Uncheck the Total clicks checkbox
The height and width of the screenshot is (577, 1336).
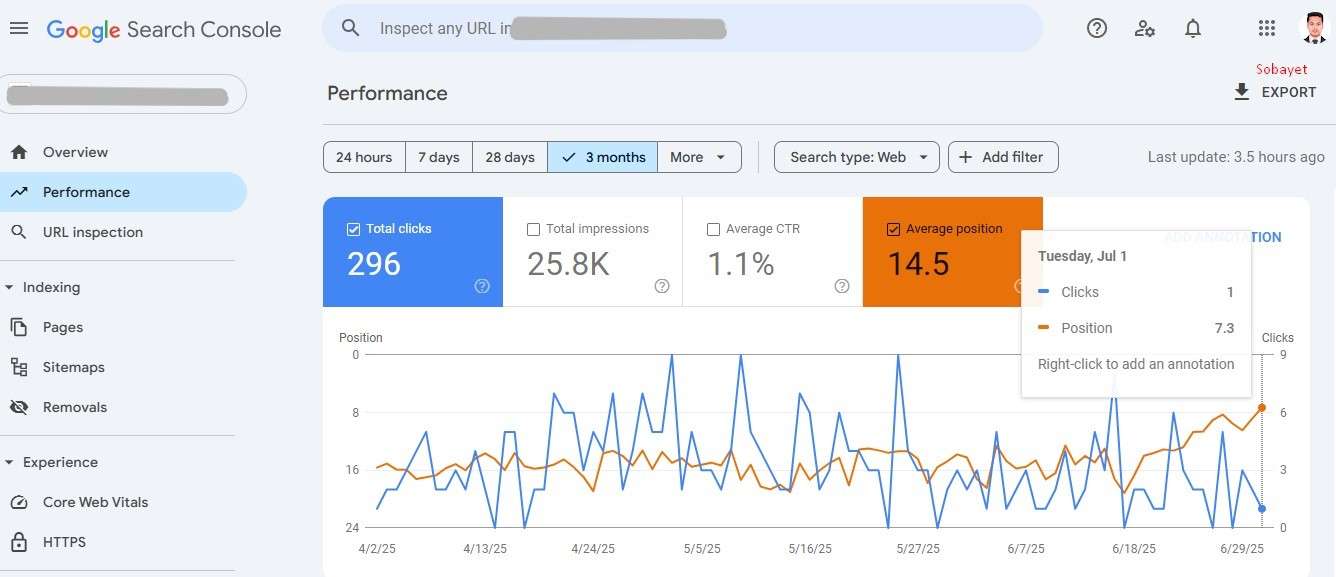pyautogui.click(x=353, y=229)
